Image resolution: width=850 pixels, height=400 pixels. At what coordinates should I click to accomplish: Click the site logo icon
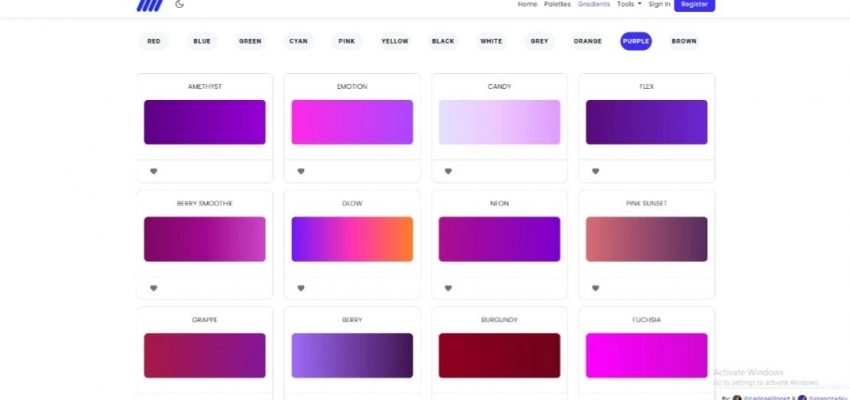[x=149, y=5]
